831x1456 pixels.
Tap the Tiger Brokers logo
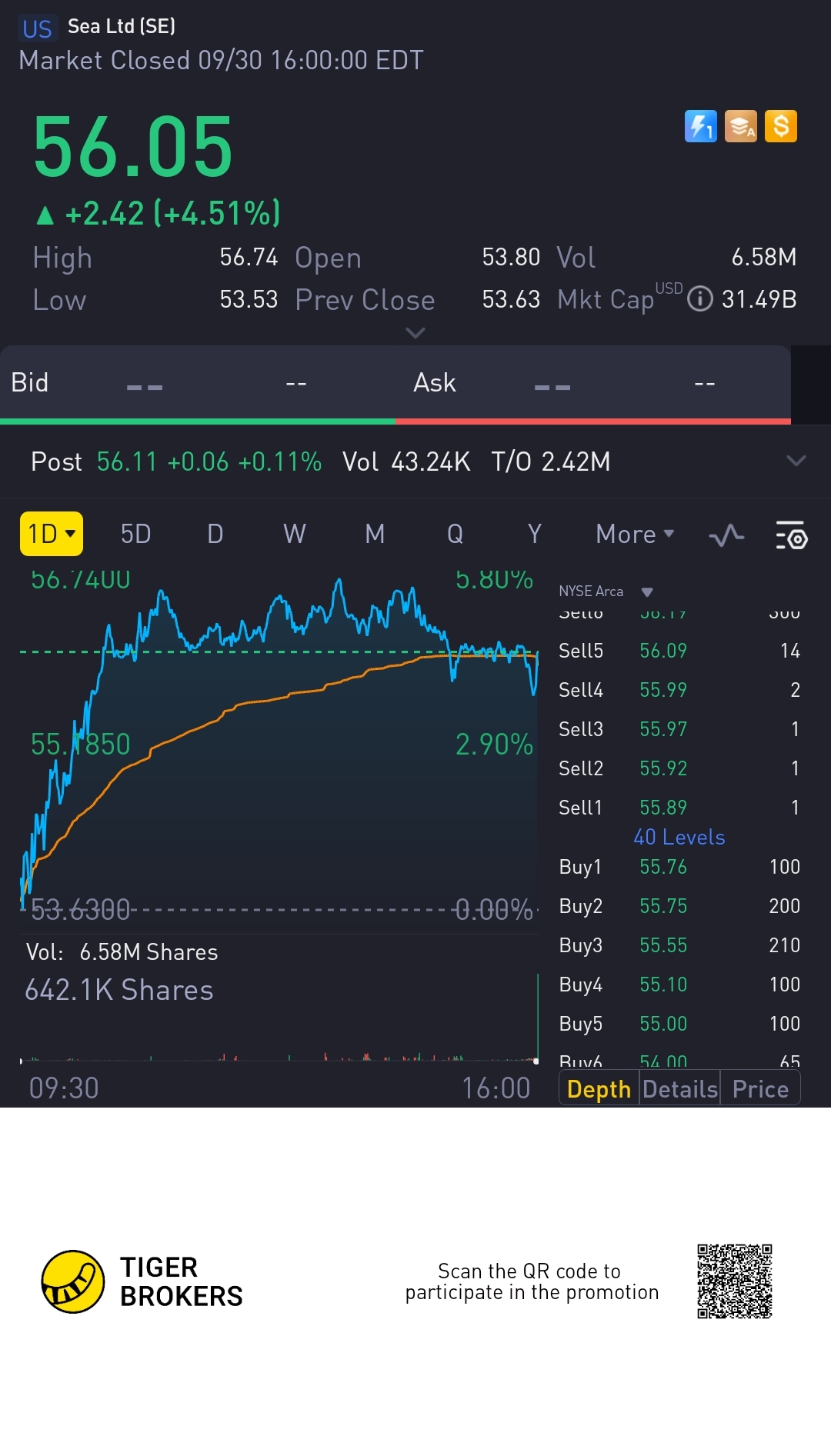[x=73, y=1281]
